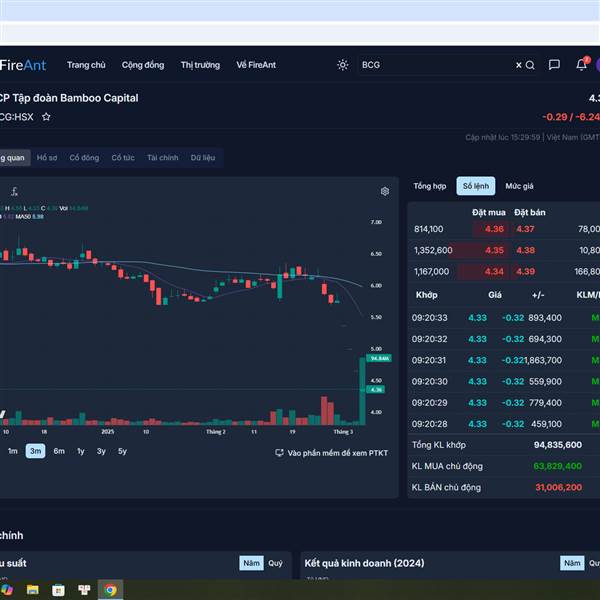The width and height of the screenshot is (600, 600).
Task: Click bid price 4.35
Action: 494,250
